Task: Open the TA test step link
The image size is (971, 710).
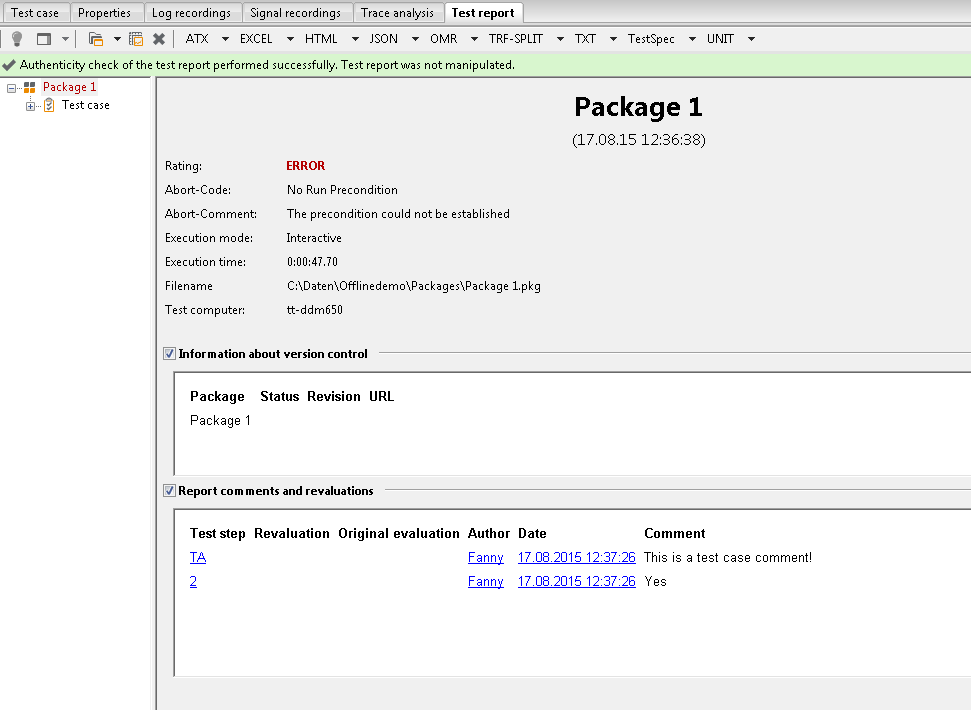Action: pyautogui.click(x=198, y=558)
